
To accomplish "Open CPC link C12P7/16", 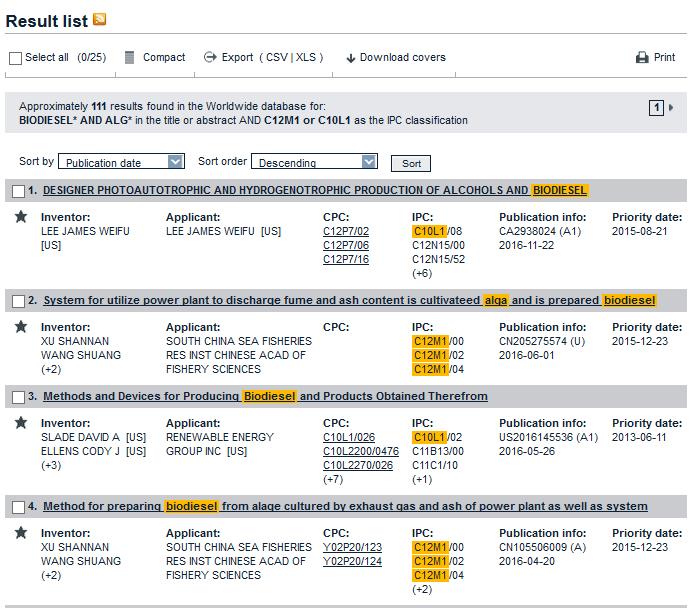I will [x=346, y=259].
